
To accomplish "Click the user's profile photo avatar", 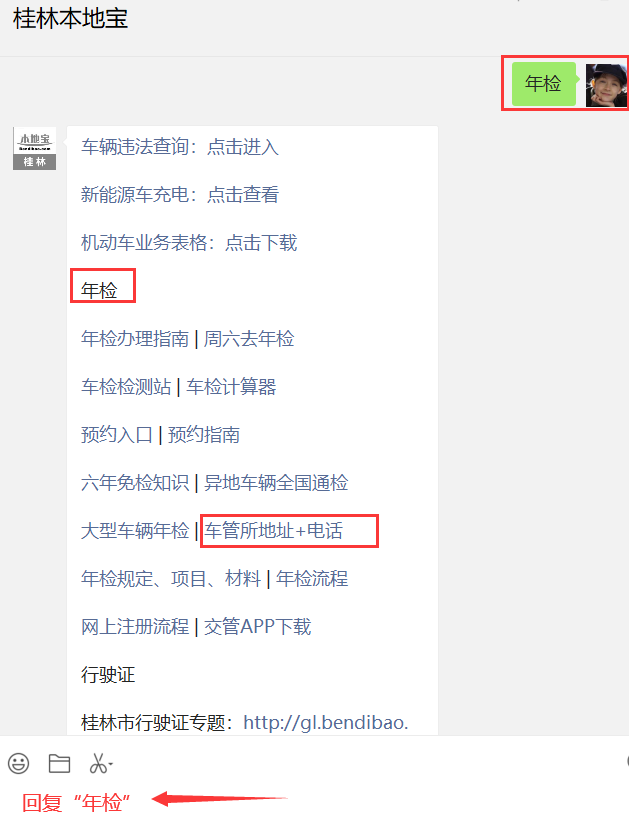I will coord(606,84).
